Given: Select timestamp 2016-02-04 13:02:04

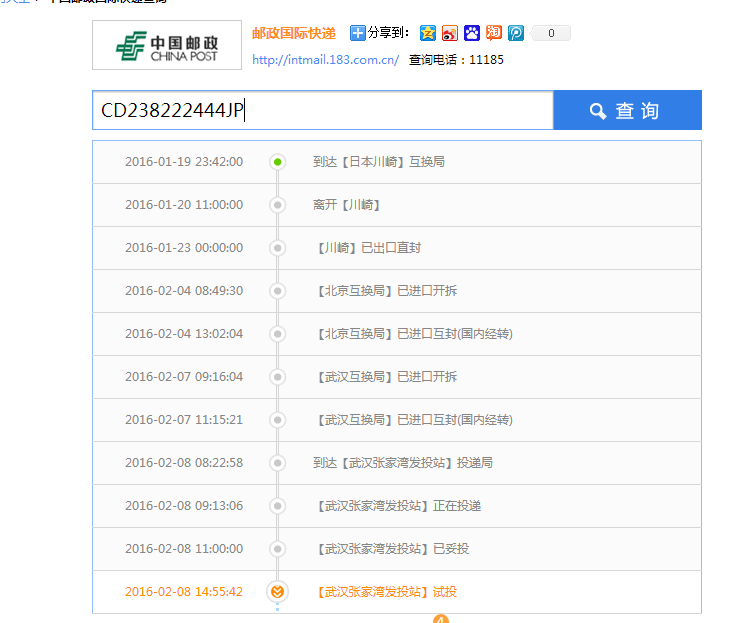Looking at the screenshot, I should 184,334.
